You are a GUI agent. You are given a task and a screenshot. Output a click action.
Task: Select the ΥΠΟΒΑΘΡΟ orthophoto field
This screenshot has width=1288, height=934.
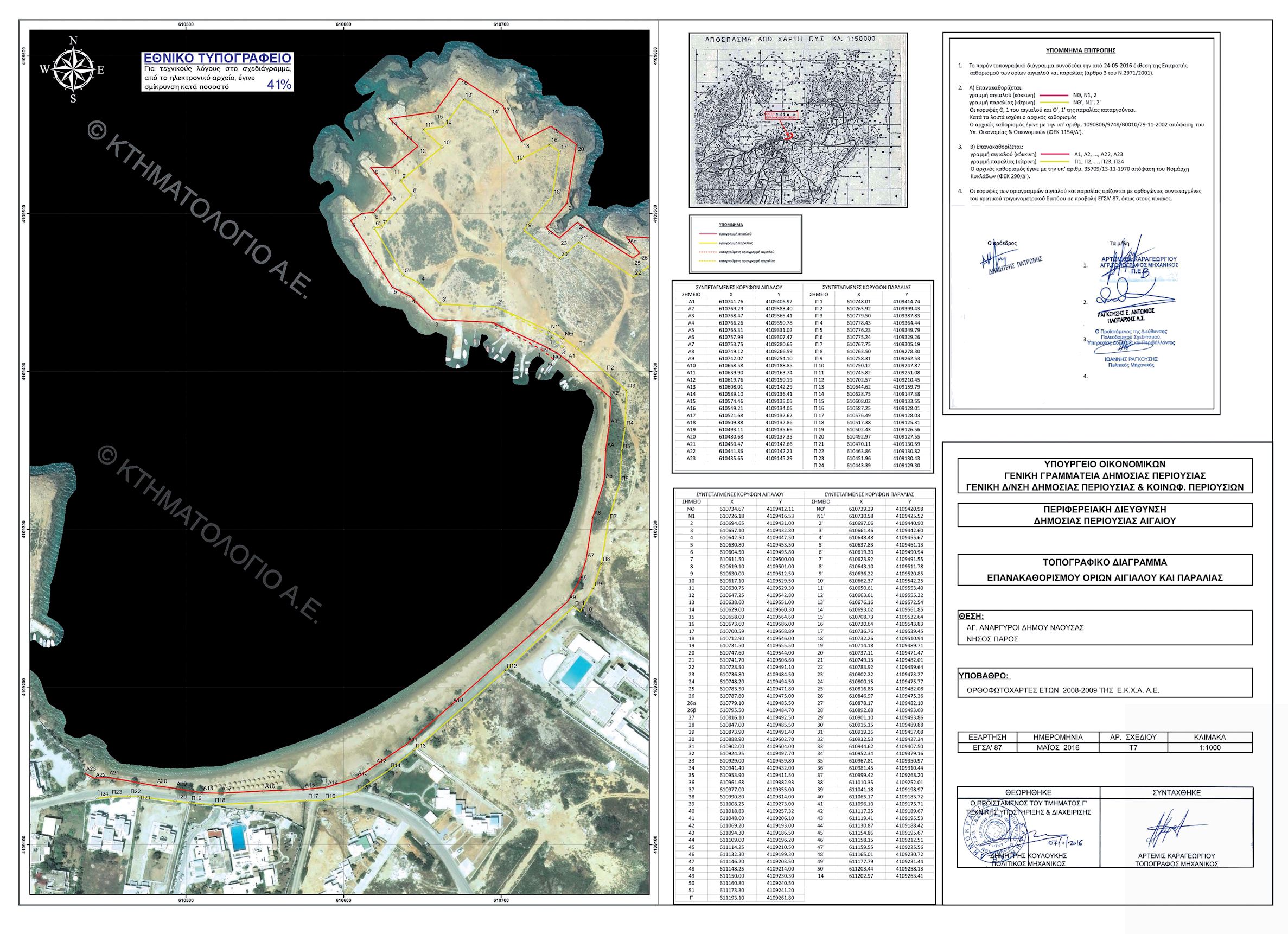click(1104, 683)
